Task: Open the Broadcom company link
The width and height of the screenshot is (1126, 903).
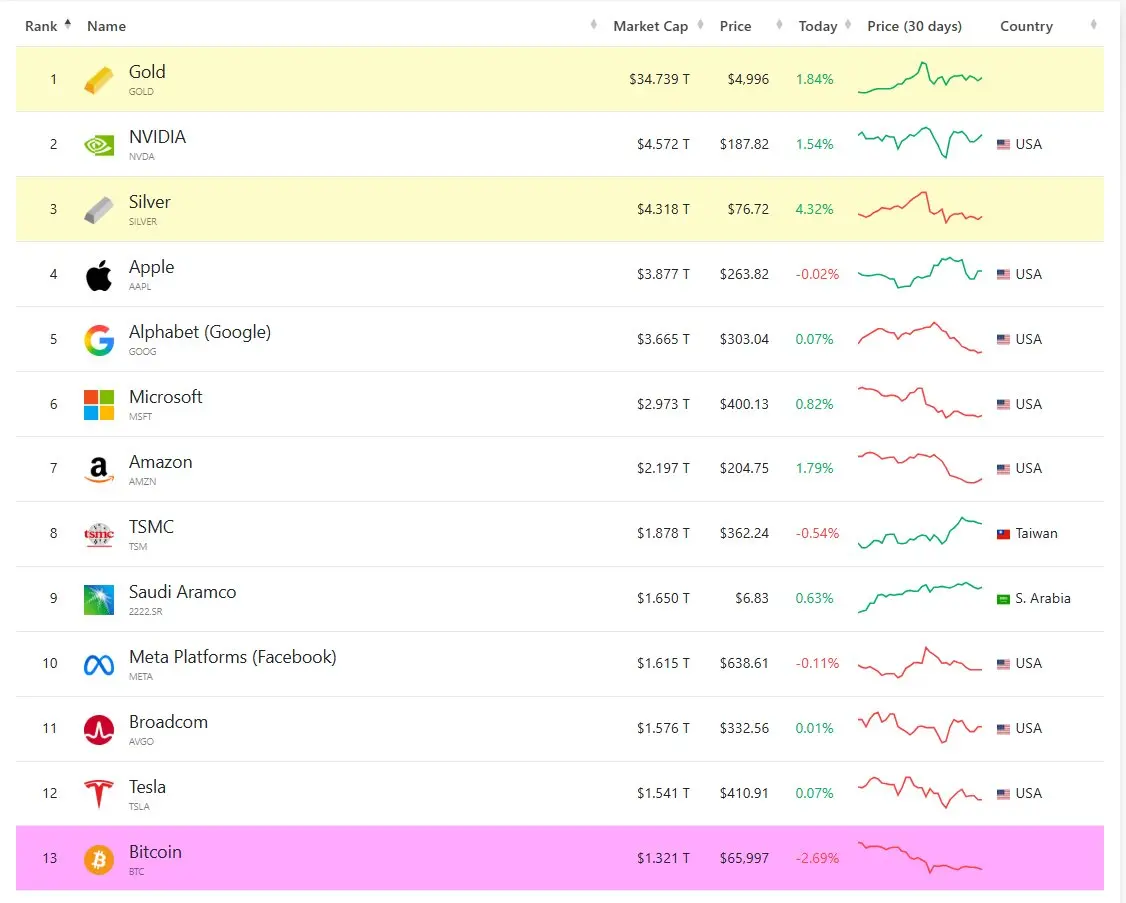Action: point(168,722)
